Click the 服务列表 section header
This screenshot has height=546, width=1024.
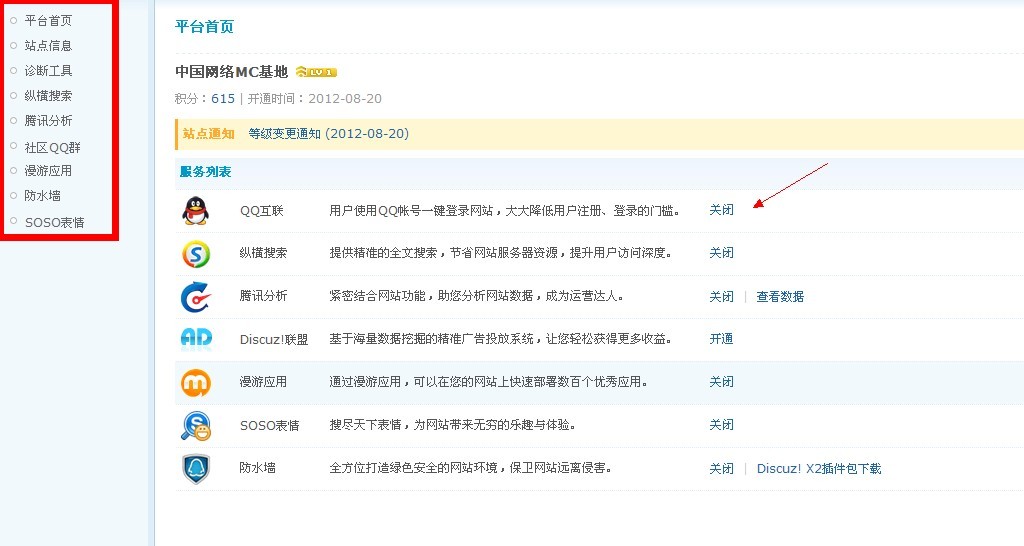coord(205,172)
